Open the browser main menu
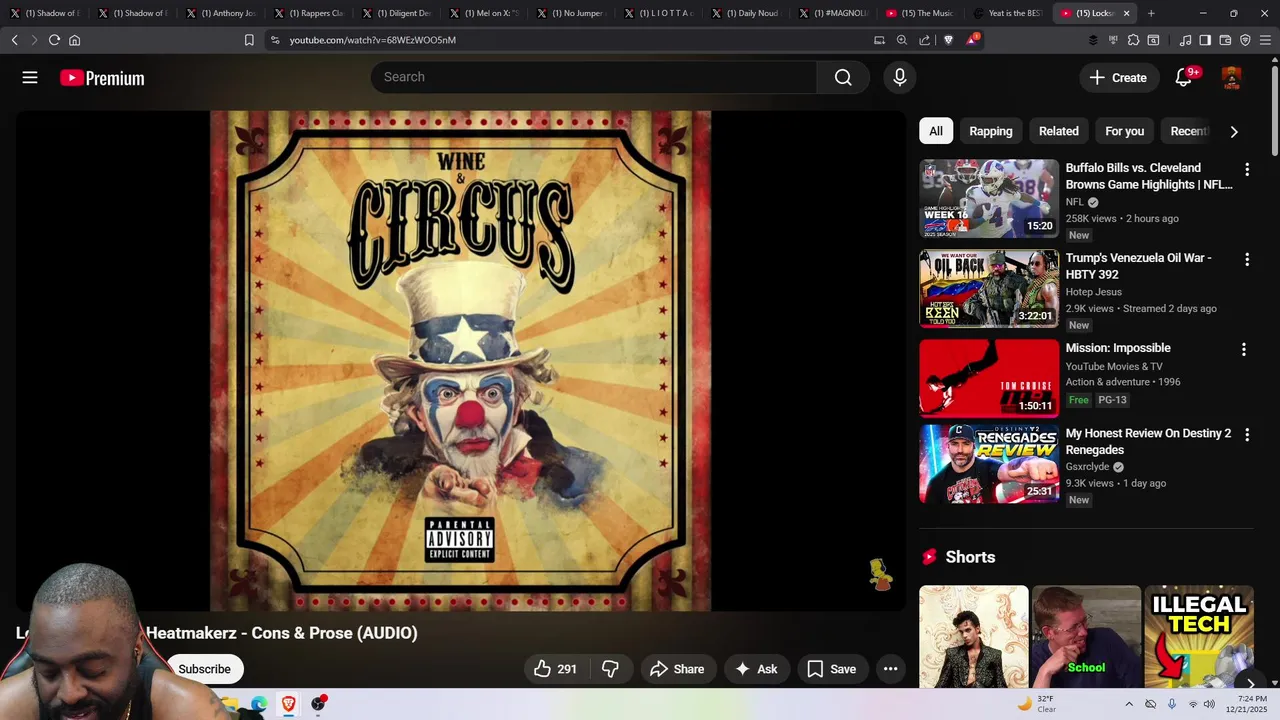This screenshot has height=720, width=1280. (1265, 40)
